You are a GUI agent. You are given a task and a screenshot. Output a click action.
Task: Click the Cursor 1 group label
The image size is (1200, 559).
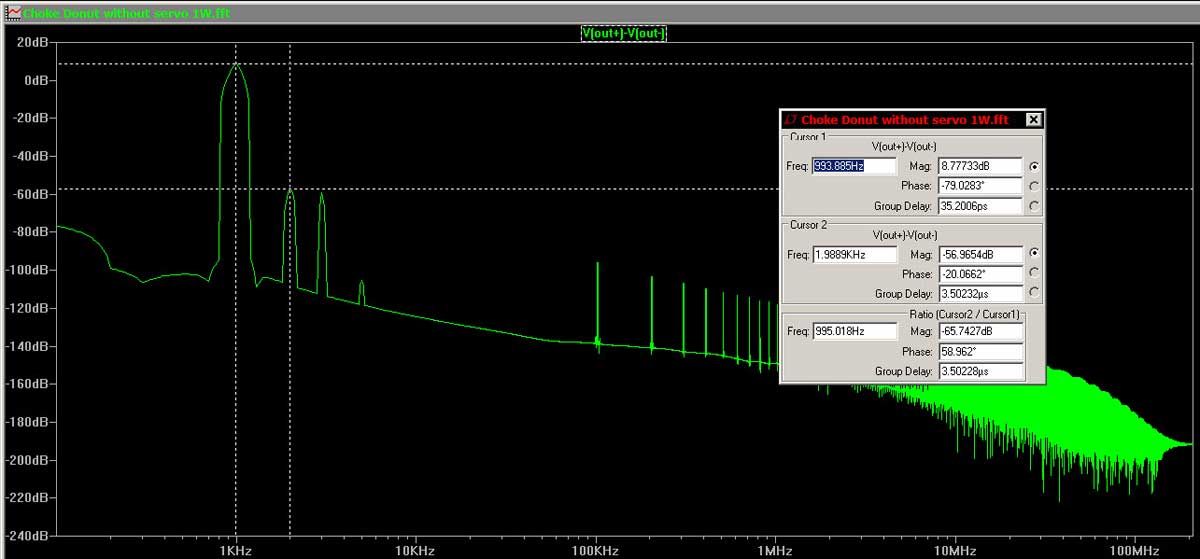point(808,136)
